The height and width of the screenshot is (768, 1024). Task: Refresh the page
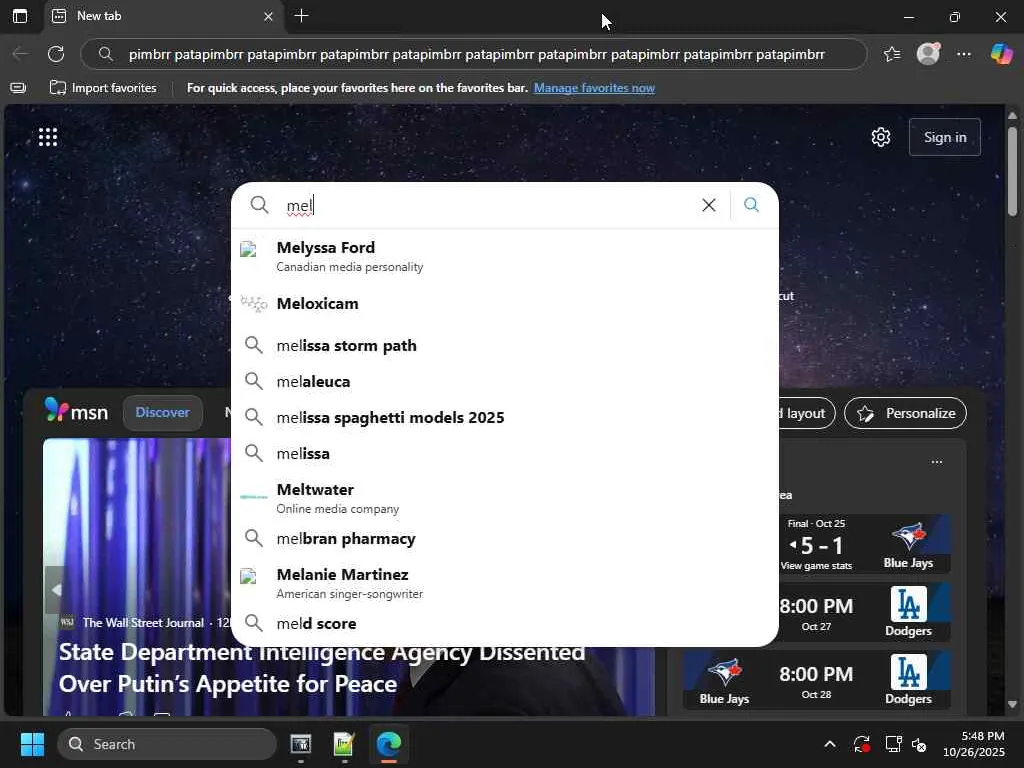56,54
